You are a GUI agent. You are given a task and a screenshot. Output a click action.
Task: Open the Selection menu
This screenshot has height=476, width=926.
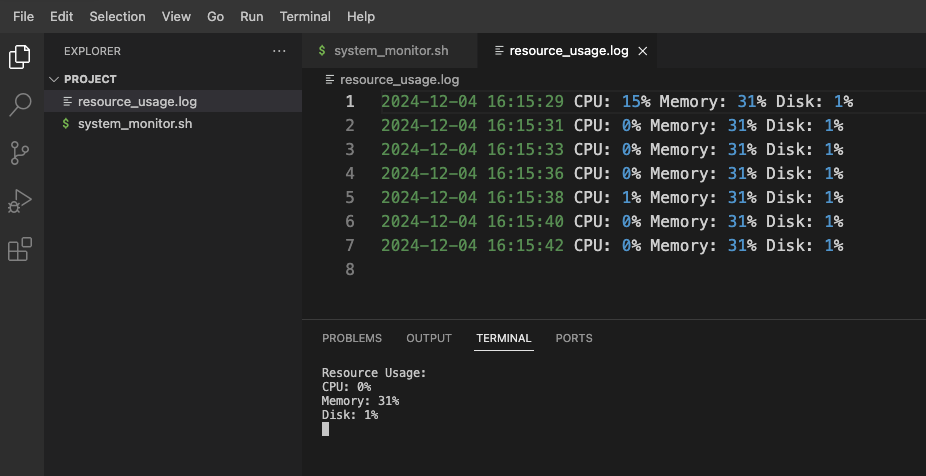pyautogui.click(x=117, y=16)
